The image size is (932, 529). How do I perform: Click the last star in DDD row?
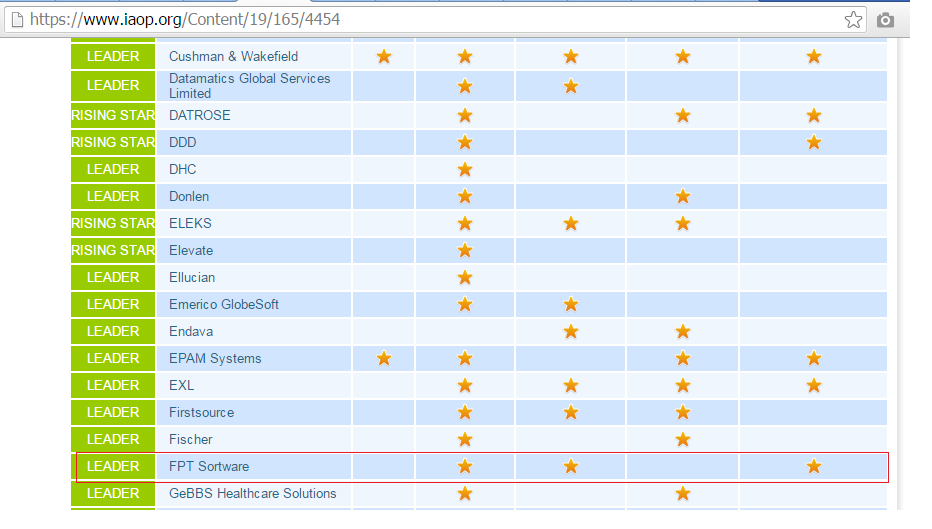pos(814,143)
